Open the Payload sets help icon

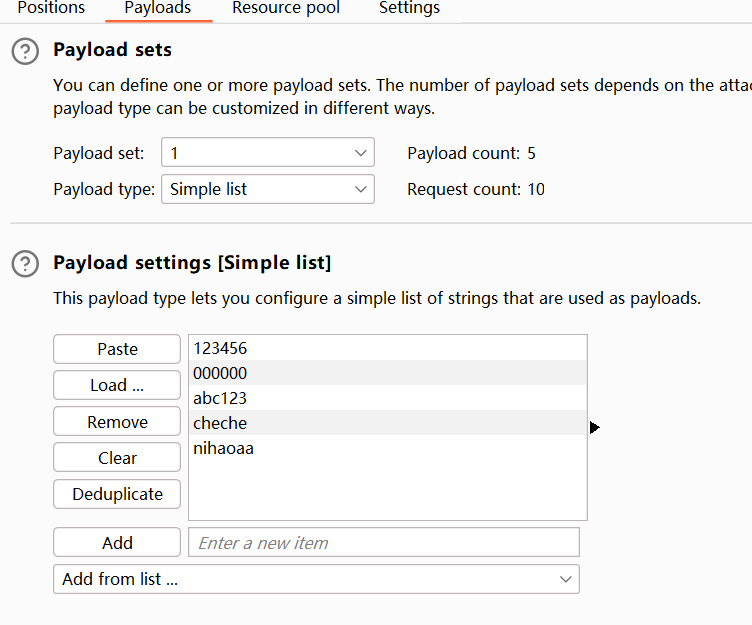pyautogui.click(x=25, y=51)
